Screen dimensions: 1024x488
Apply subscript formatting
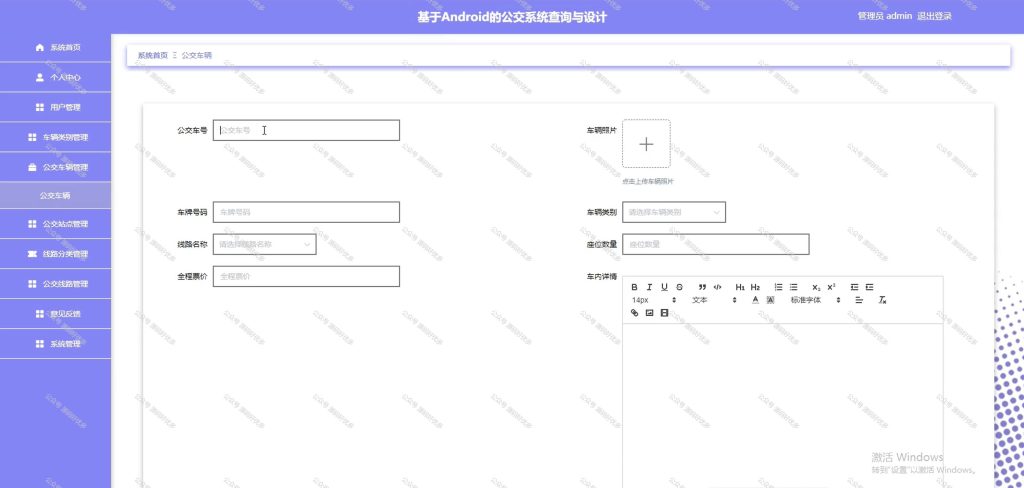pos(816,287)
